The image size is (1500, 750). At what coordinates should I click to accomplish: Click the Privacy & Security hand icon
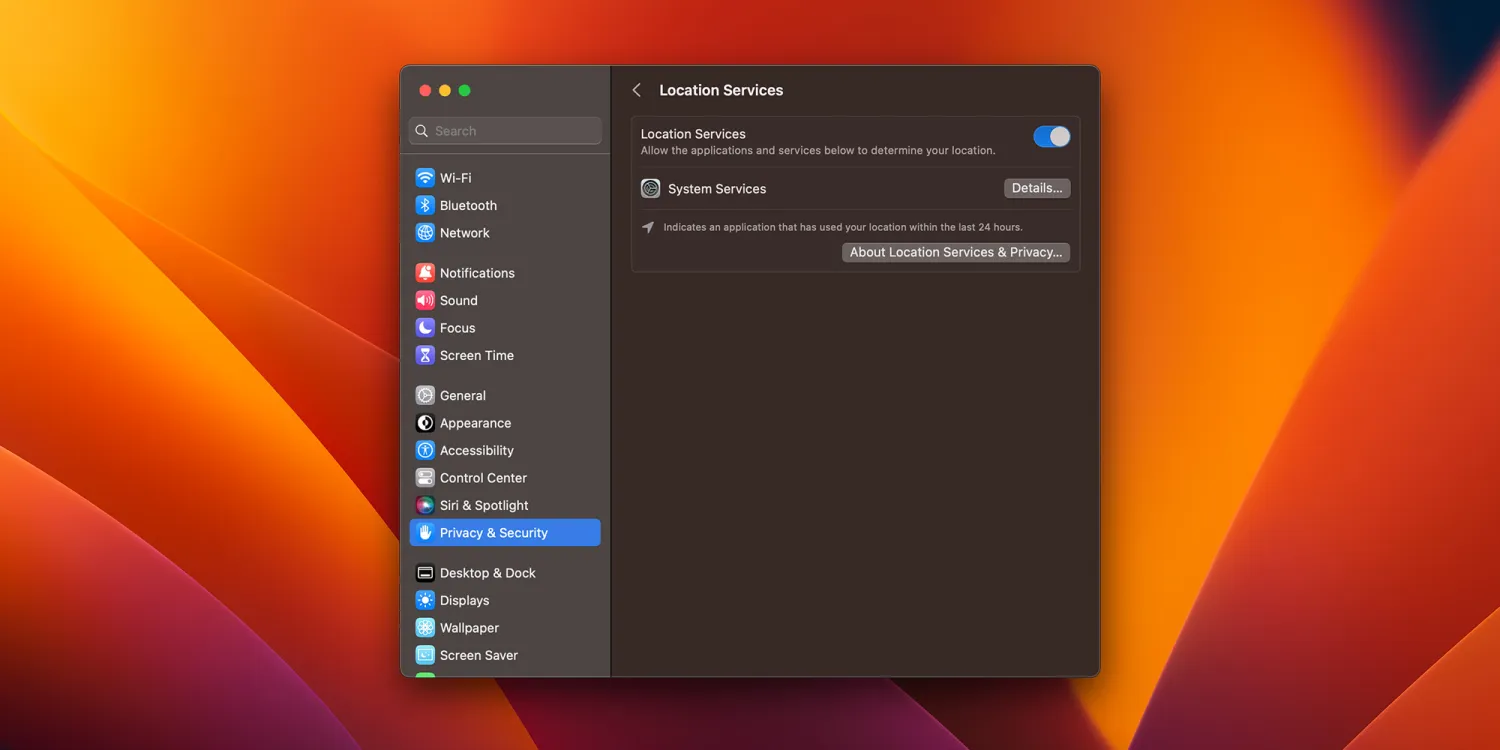pos(425,533)
